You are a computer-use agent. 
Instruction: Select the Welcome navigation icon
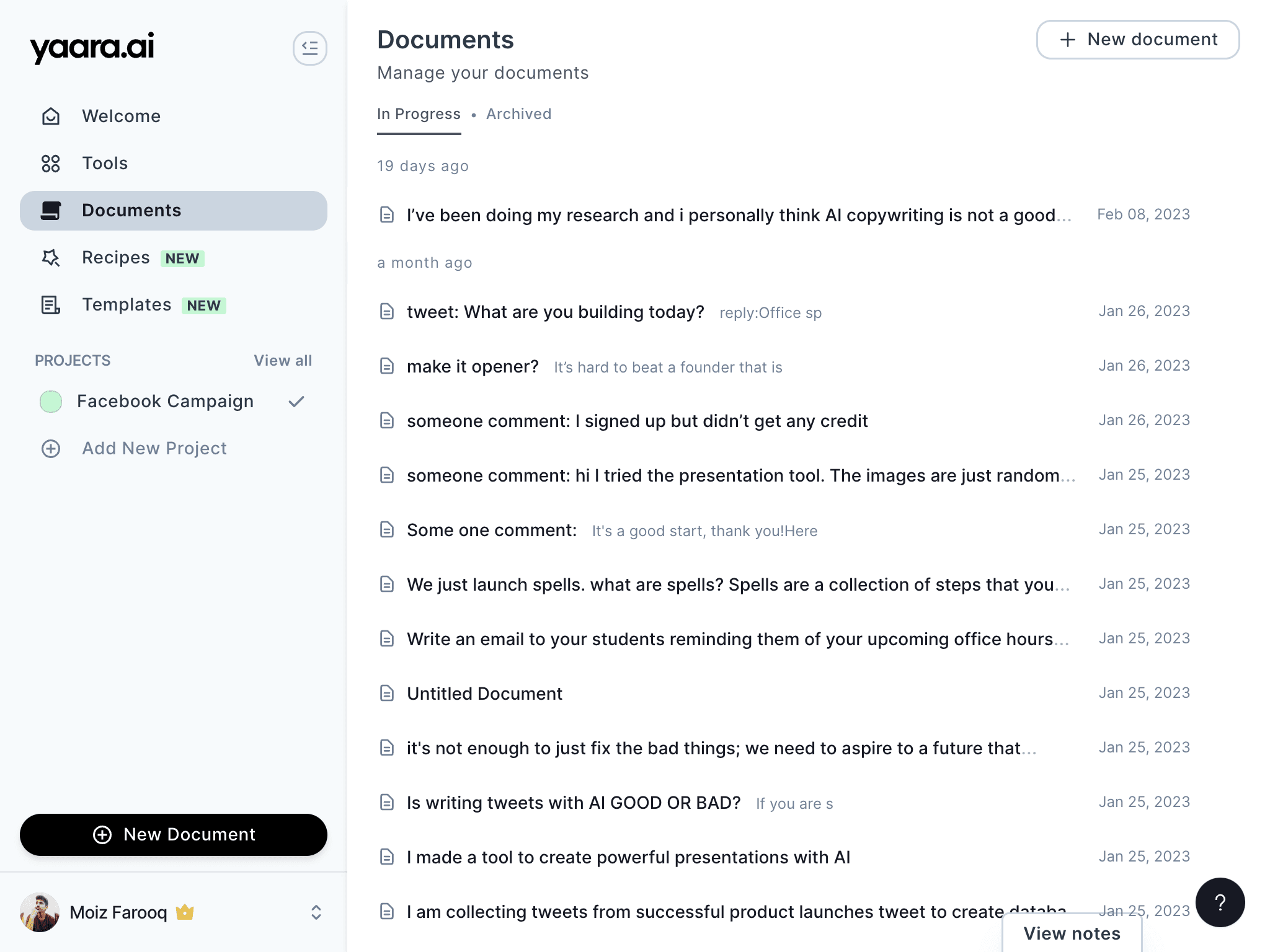(x=51, y=115)
